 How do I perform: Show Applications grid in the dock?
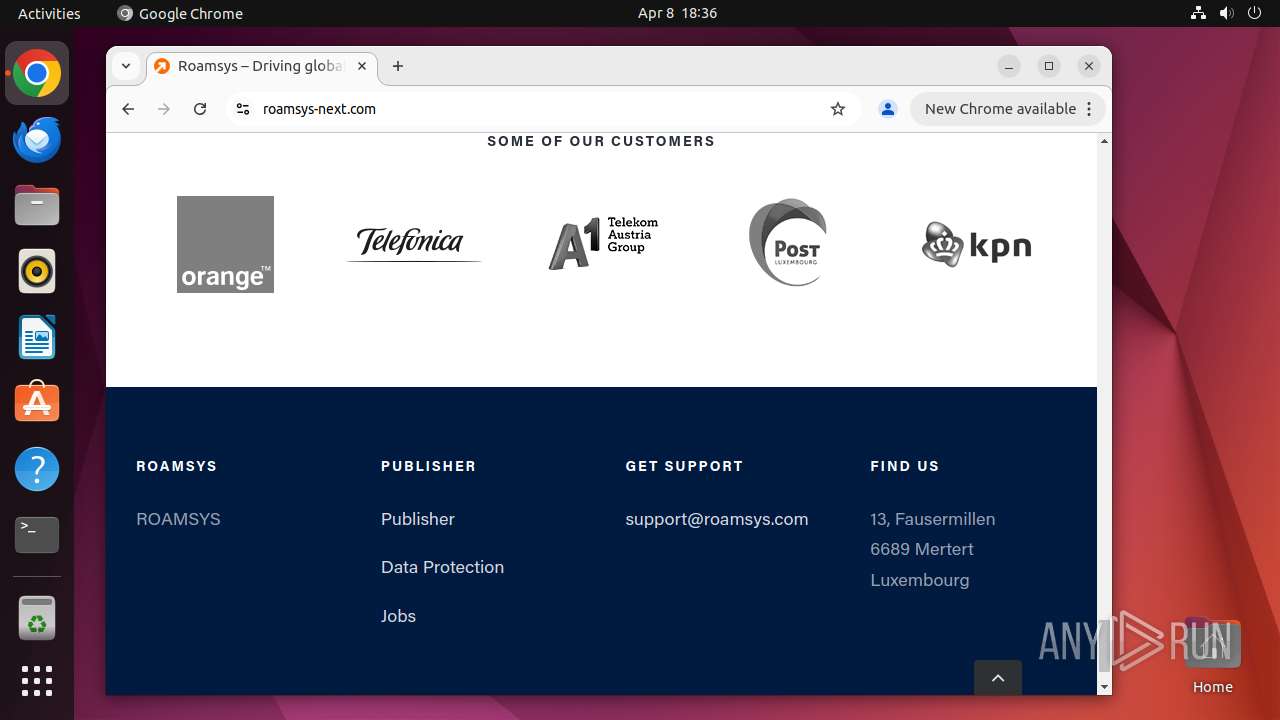[x=37, y=681]
